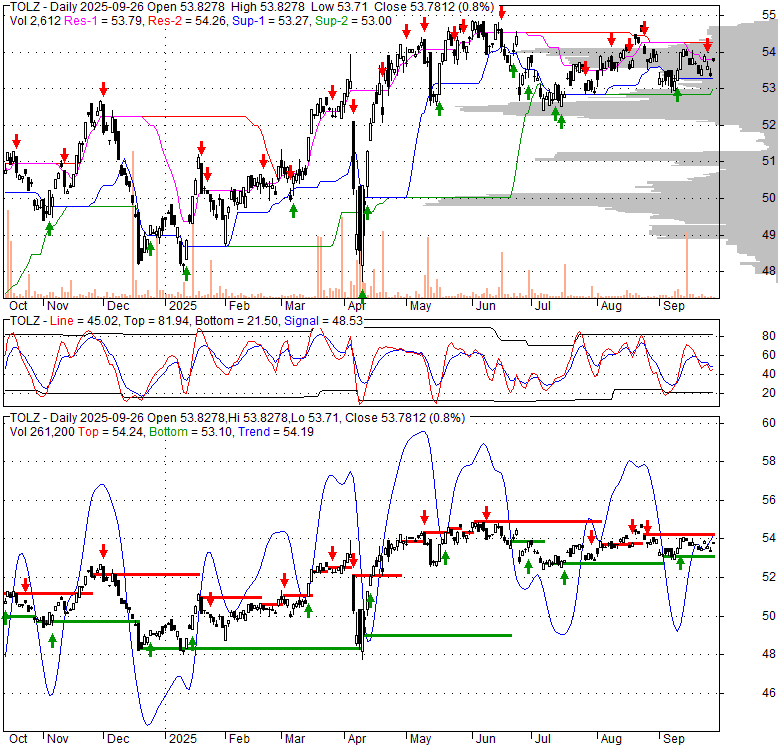Click oscillator axis label 80

pos(769,336)
